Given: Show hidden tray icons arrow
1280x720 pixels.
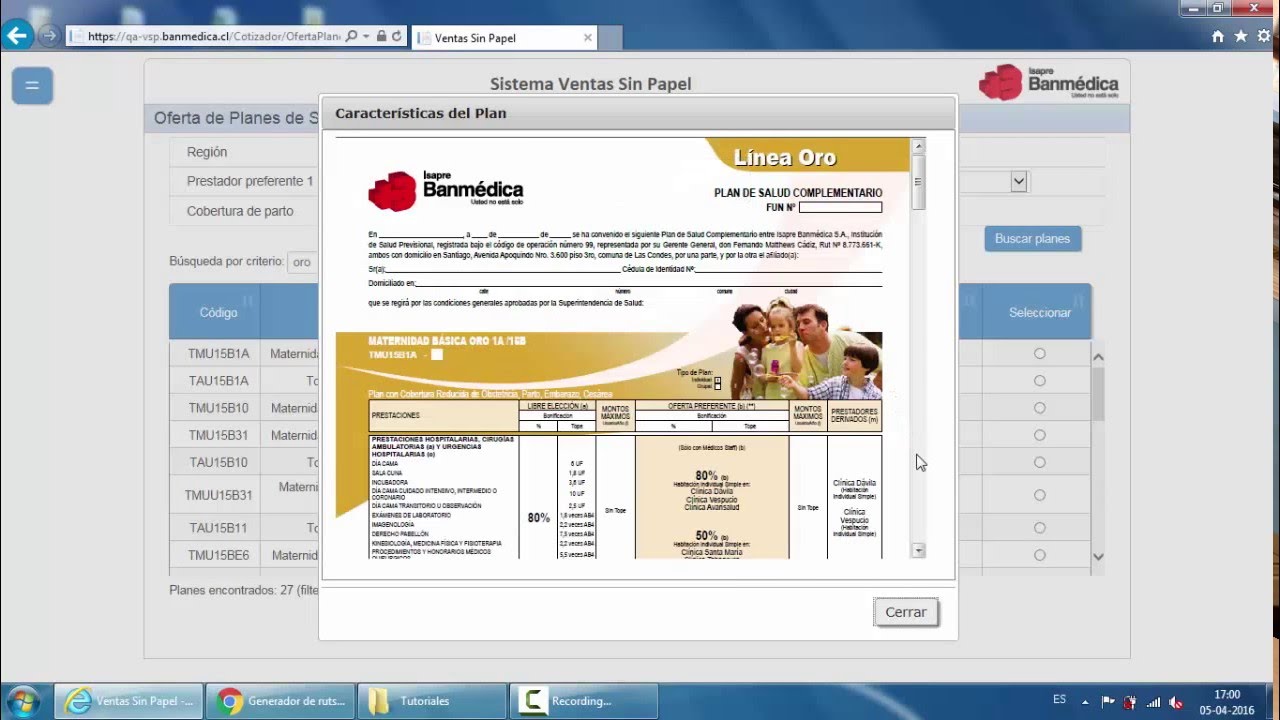Looking at the screenshot, I should [1087, 701].
